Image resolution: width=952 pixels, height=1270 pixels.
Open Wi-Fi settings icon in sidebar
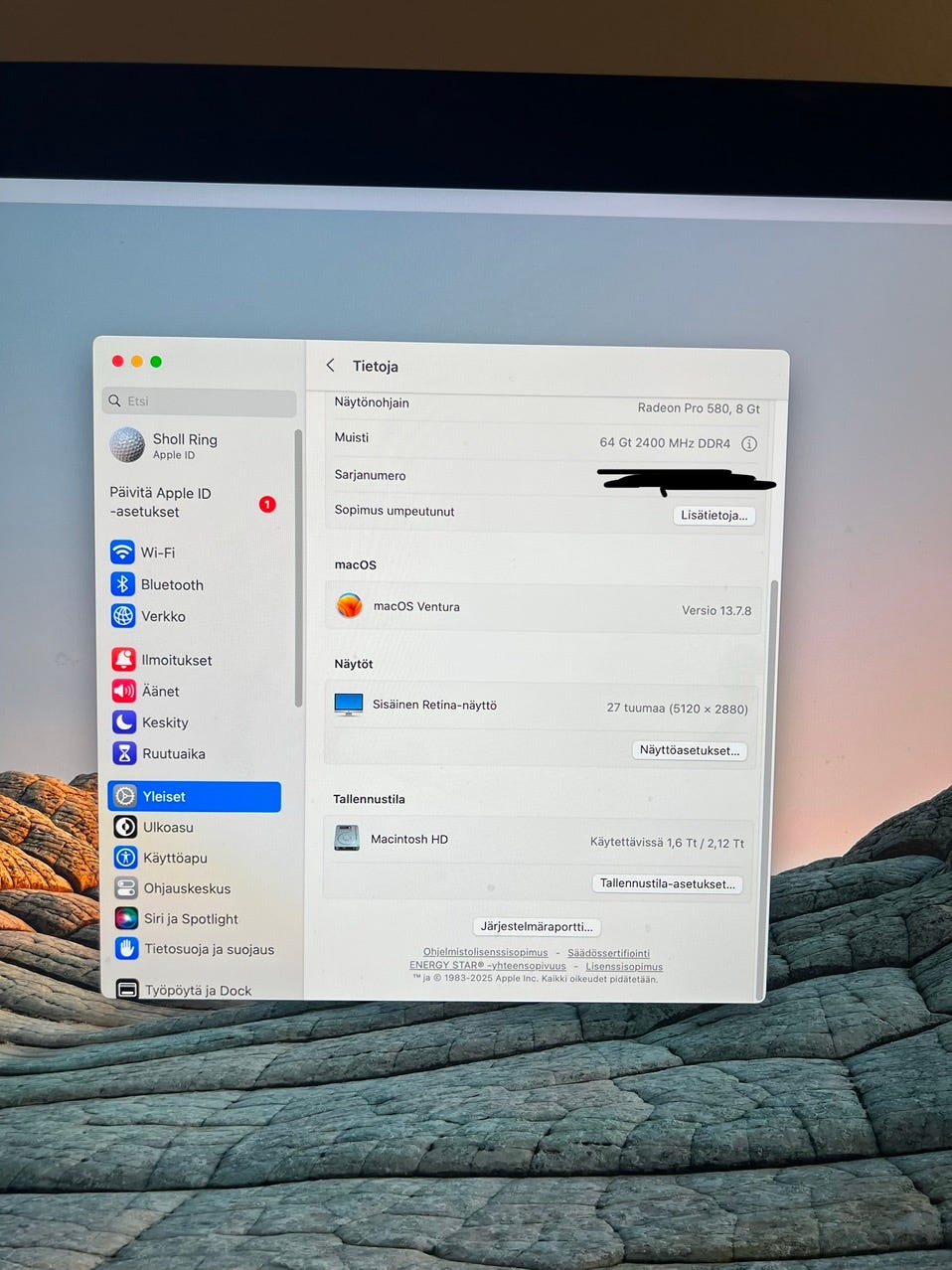[x=122, y=552]
